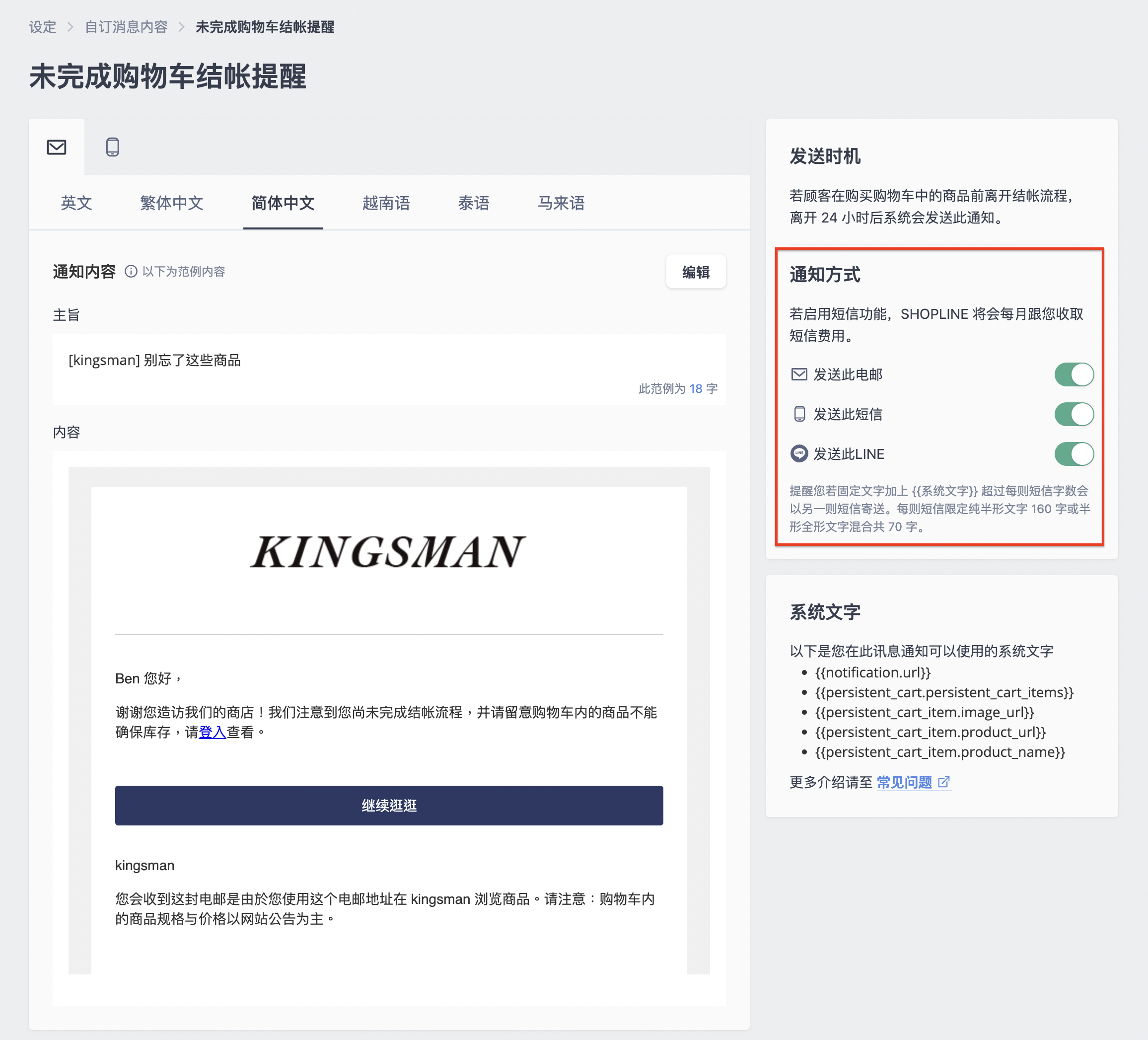This screenshot has width=1148, height=1040.
Task: Click the phone icon next to 发送此短信
Action: click(799, 414)
